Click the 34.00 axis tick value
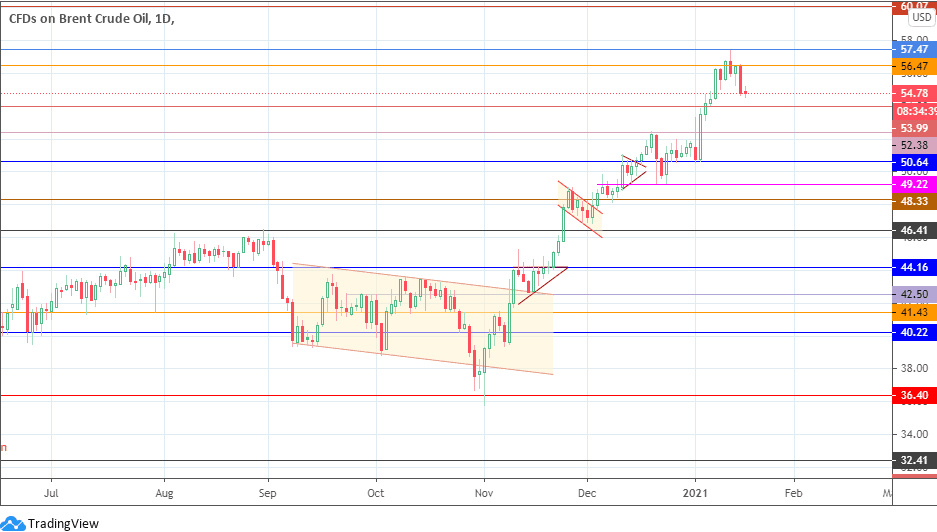Image resolution: width=937 pixels, height=532 pixels. click(x=914, y=434)
